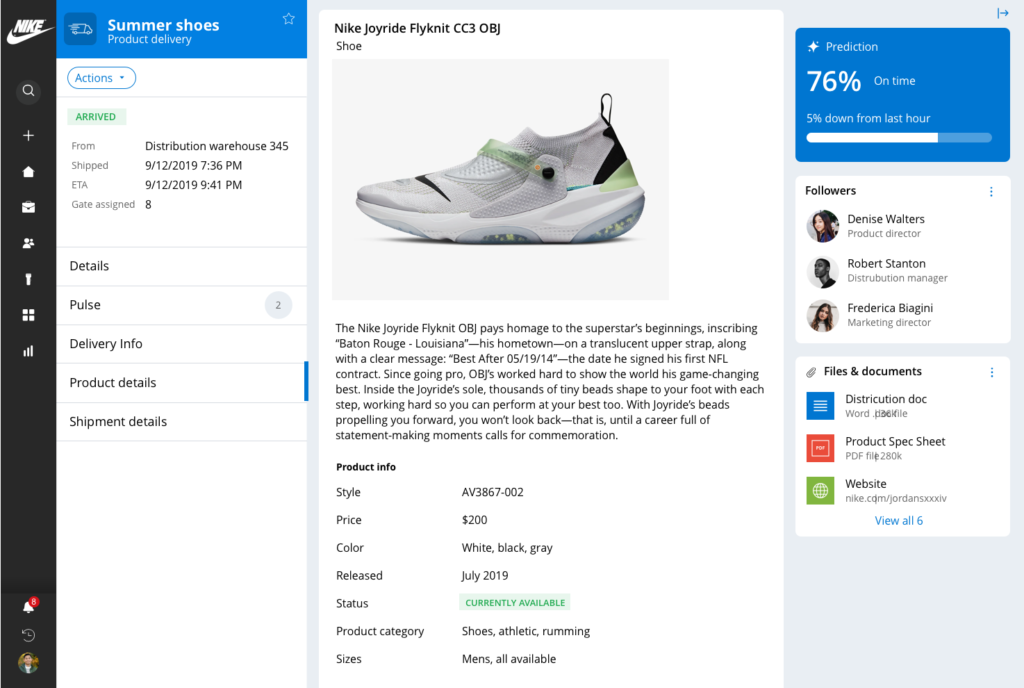The width and height of the screenshot is (1024, 688).
Task: Go to Home via the house icon
Action: pos(28,172)
